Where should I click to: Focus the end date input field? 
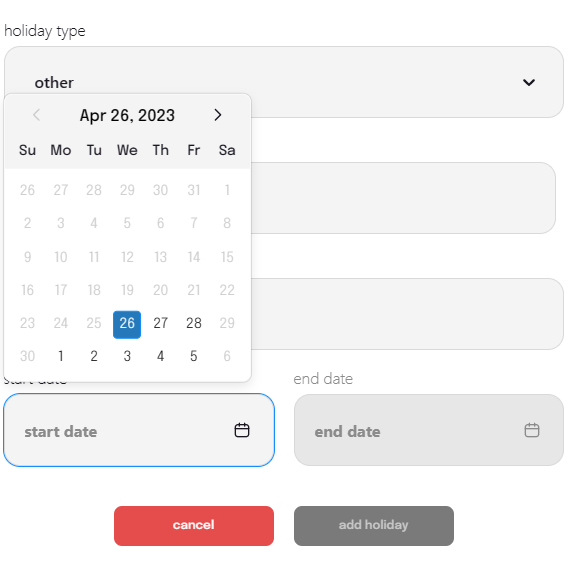429,430
